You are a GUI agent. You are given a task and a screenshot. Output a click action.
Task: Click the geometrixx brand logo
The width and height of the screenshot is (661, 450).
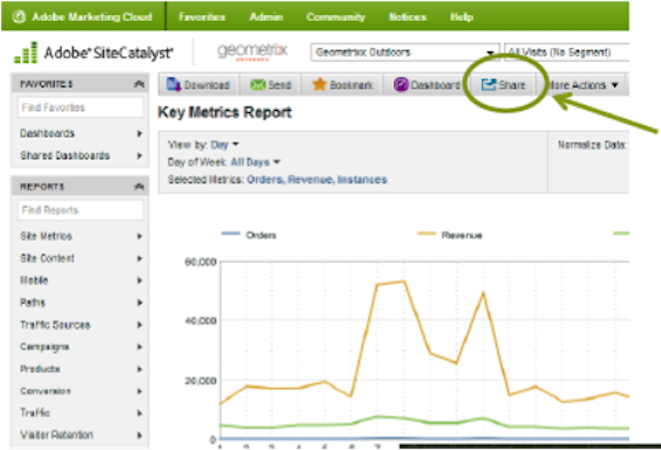click(x=252, y=52)
